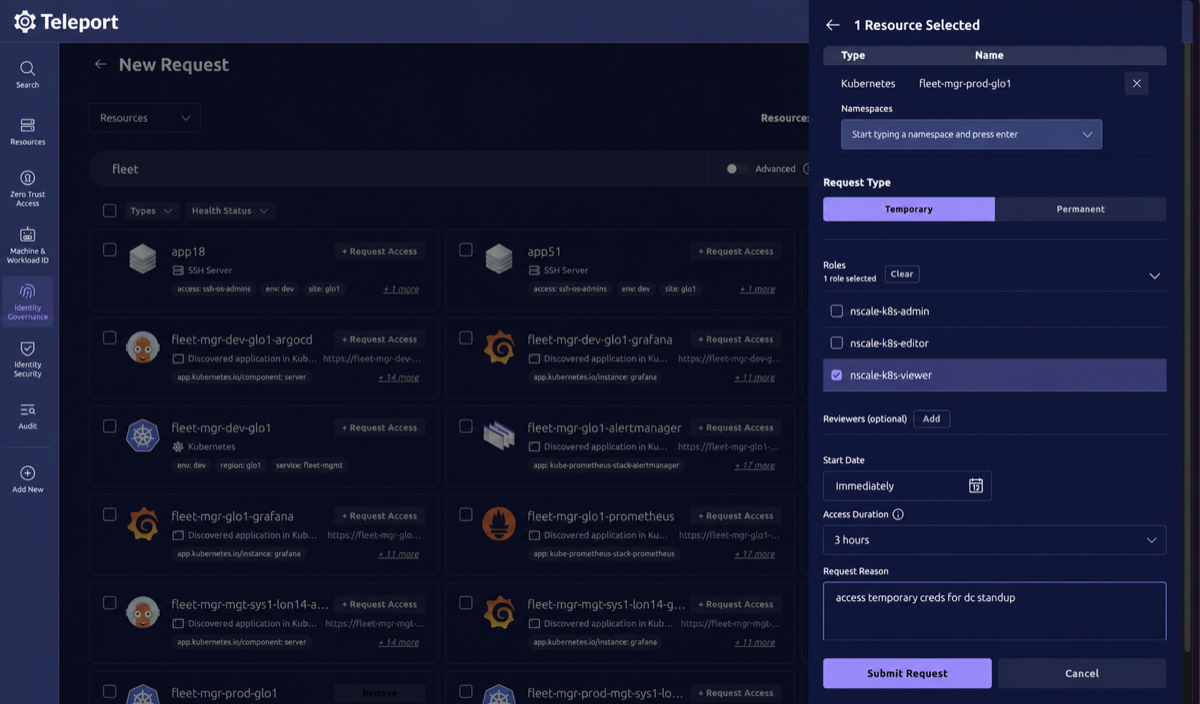Select the Temporary request type
This screenshot has width=1200, height=704.
point(909,209)
